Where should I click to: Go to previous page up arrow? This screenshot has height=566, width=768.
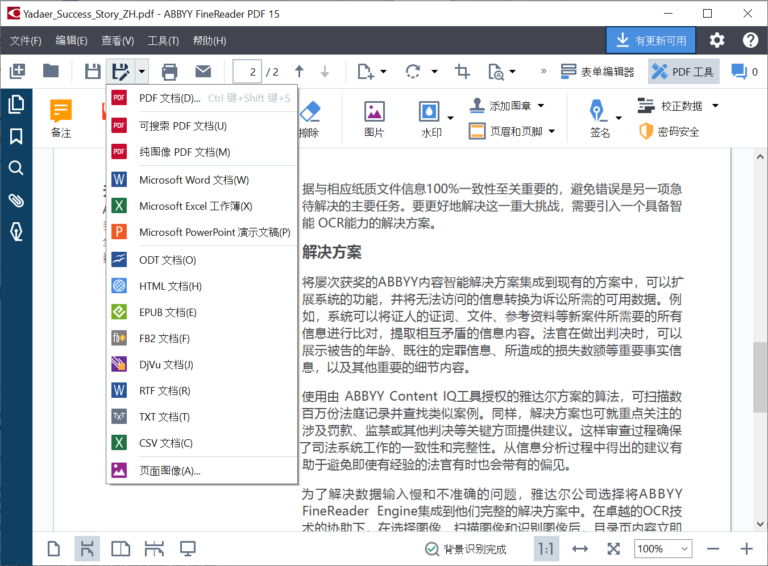(x=299, y=71)
